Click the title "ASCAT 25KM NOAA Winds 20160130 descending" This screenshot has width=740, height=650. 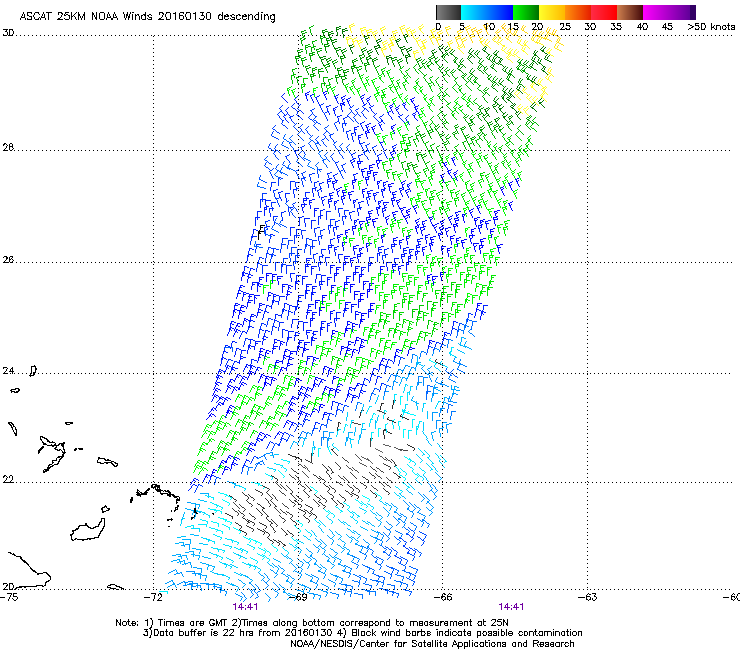pos(147,17)
